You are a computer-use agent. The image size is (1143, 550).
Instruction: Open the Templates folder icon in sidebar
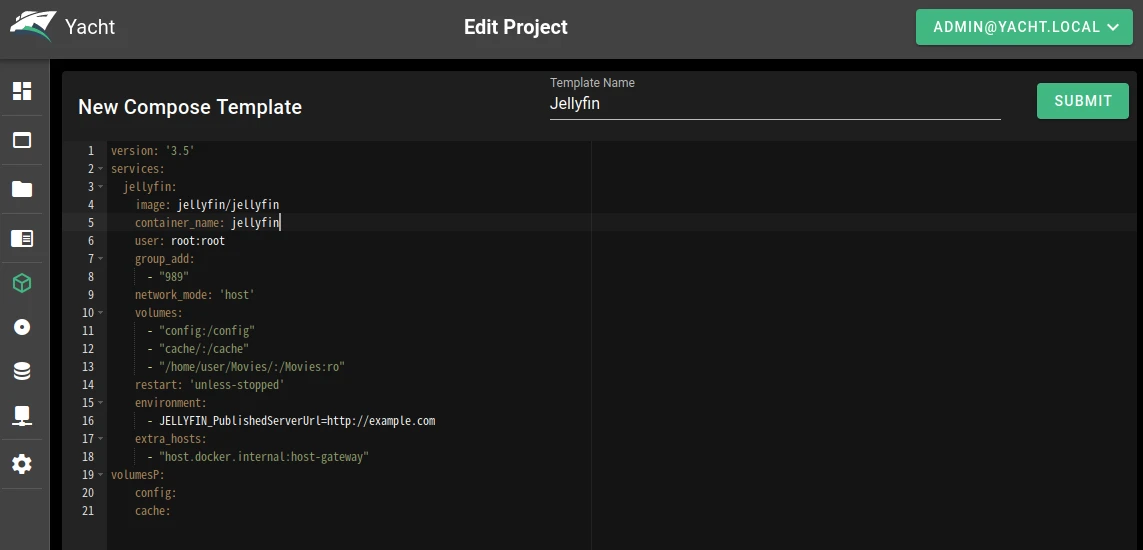click(x=22, y=190)
